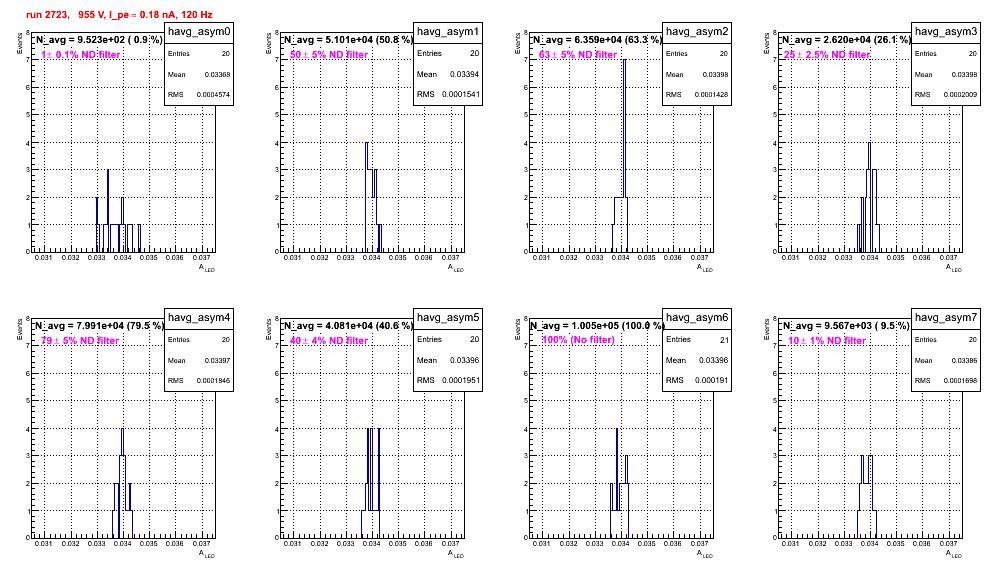Click the magenta 79± 5% ND filter label

point(80,341)
